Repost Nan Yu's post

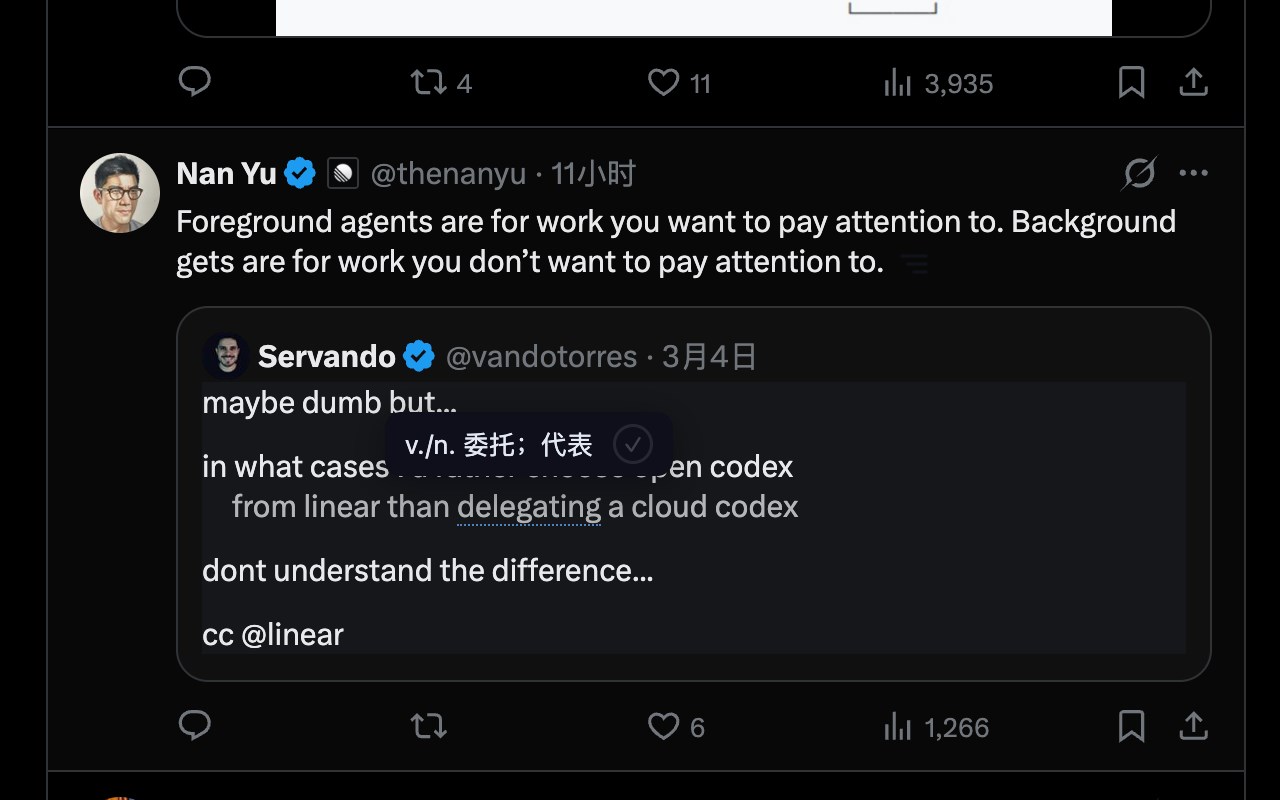click(429, 726)
